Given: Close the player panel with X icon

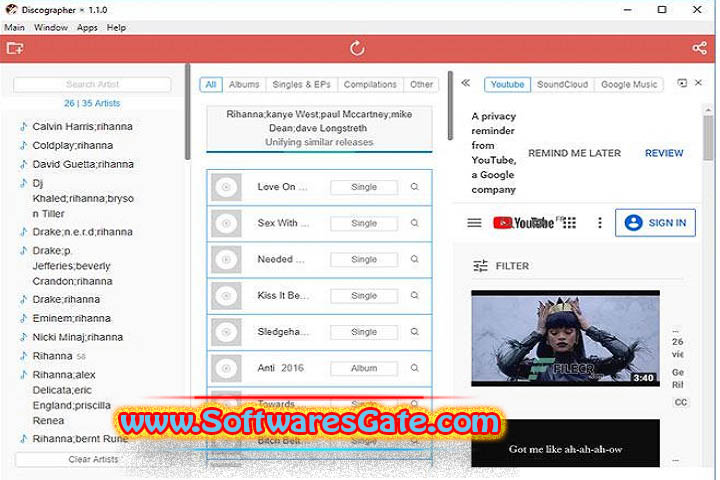Looking at the screenshot, I should (x=698, y=83).
